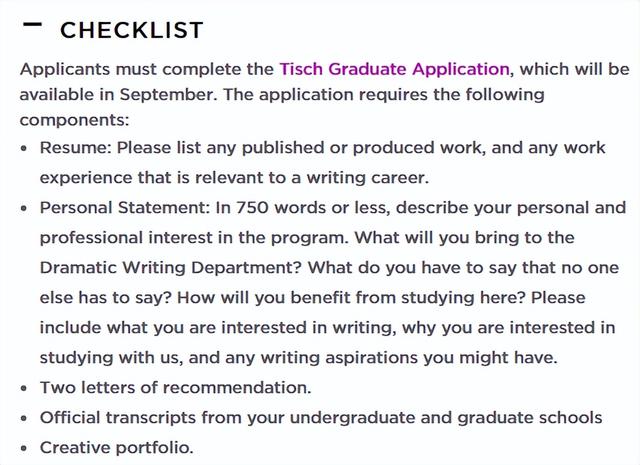
Task: Click the word 'components:' in intro paragraph
Action: click(74, 121)
